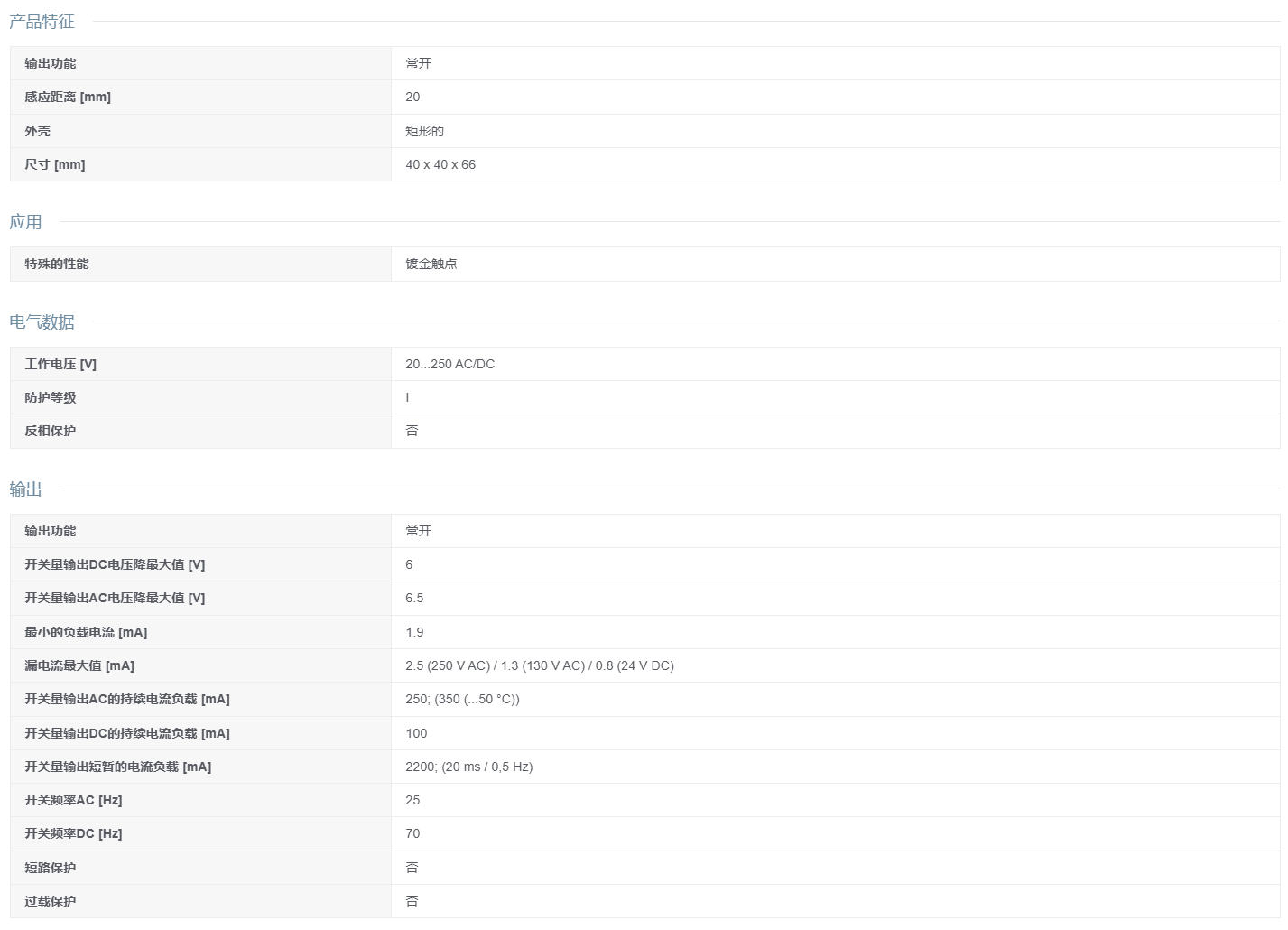Select the 开关频率AC [Hz] row label

[73, 800]
